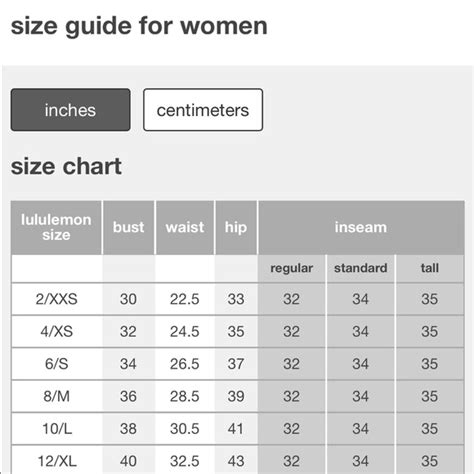Click the 39 hip value cell
Image resolution: width=474 pixels, height=474 pixels.
point(236,396)
